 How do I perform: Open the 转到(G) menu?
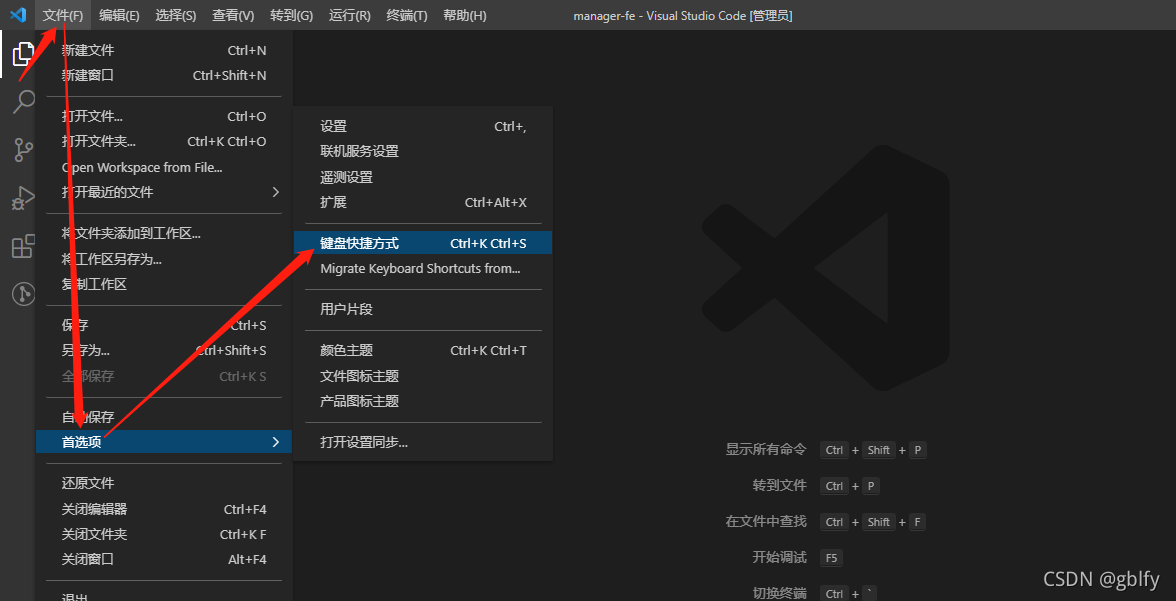tap(291, 16)
